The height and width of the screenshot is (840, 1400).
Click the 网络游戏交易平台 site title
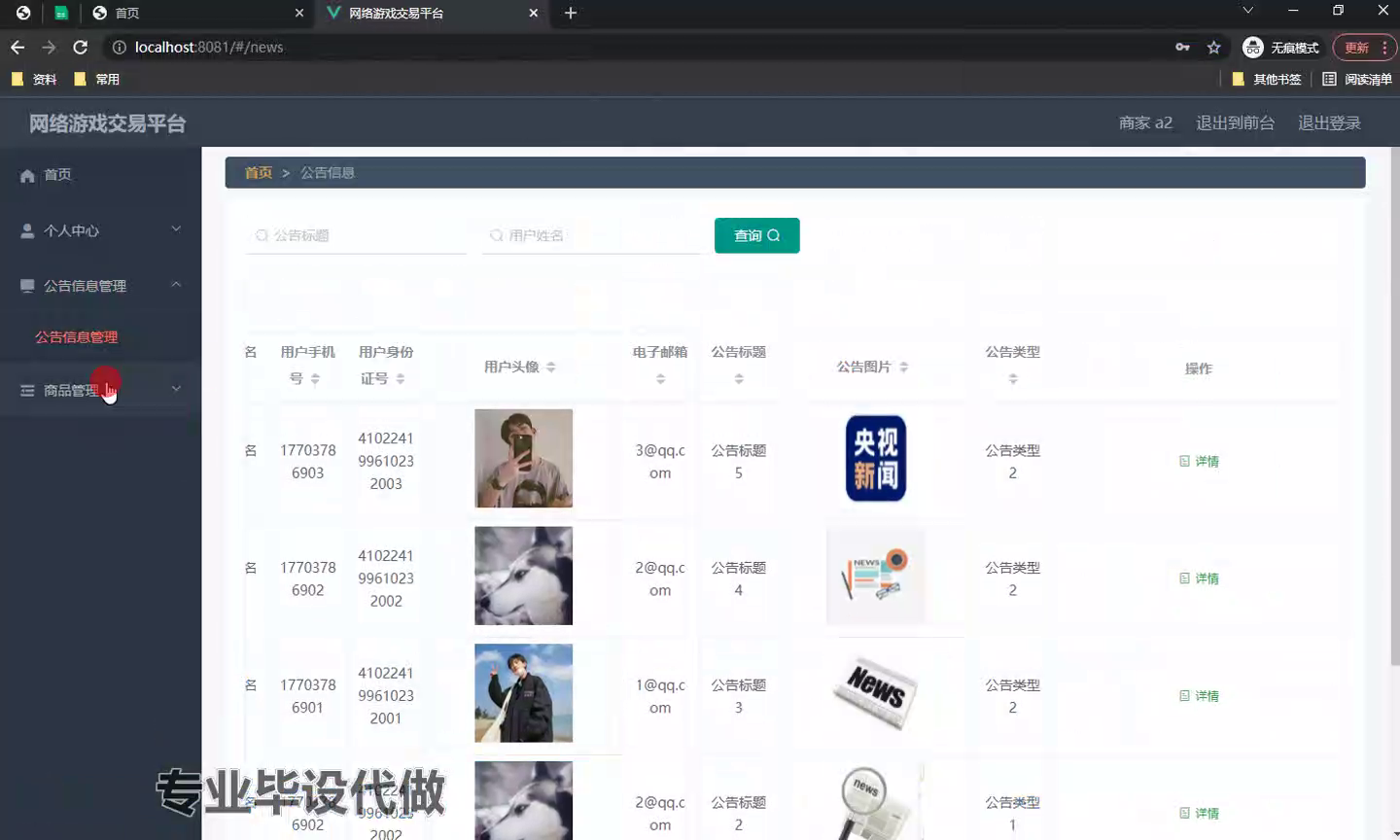(107, 123)
